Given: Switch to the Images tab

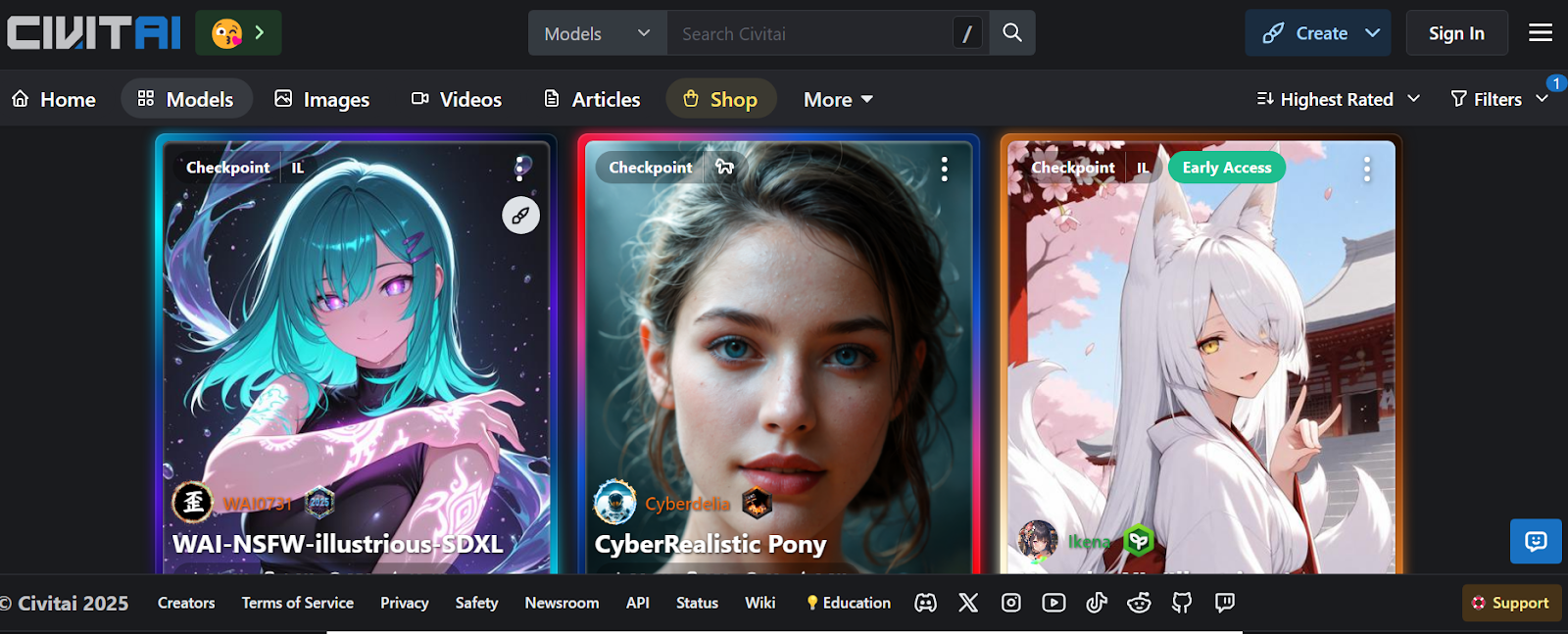Looking at the screenshot, I should pyautogui.click(x=321, y=99).
